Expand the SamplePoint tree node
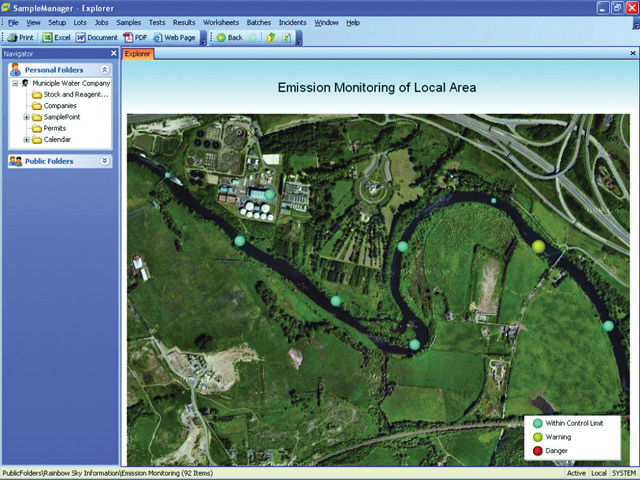The image size is (640, 480). point(26,117)
